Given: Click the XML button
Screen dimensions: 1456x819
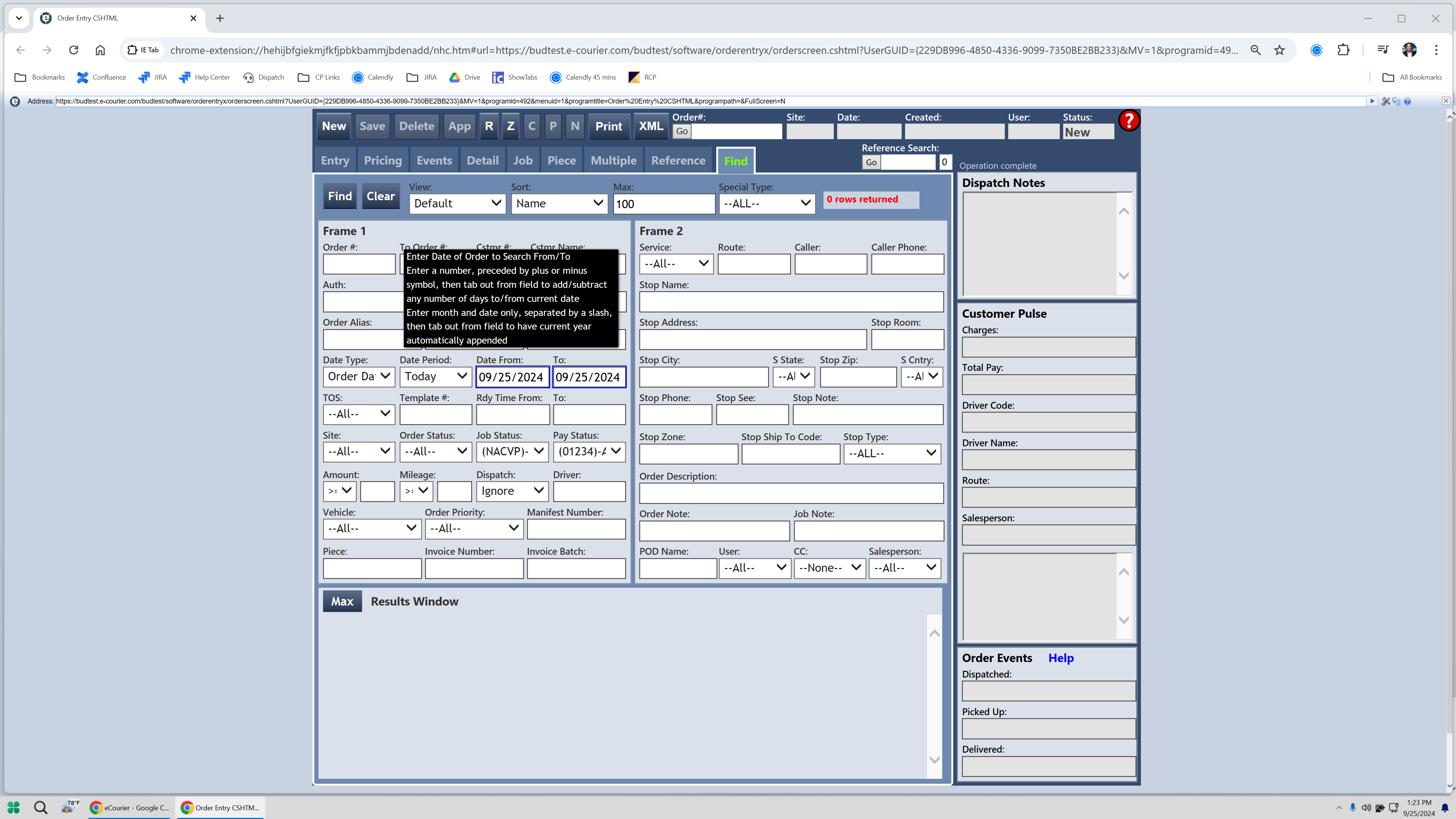Looking at the screenshot, I should point(651,126).
